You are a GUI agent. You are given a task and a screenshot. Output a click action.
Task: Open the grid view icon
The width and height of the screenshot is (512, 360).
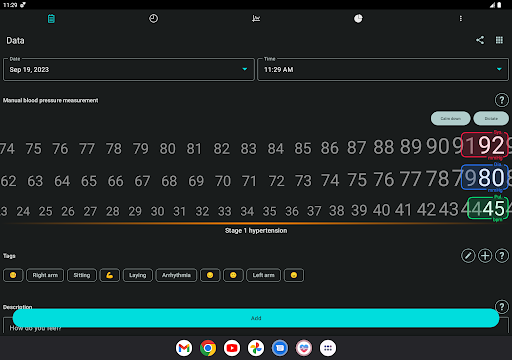499,40
